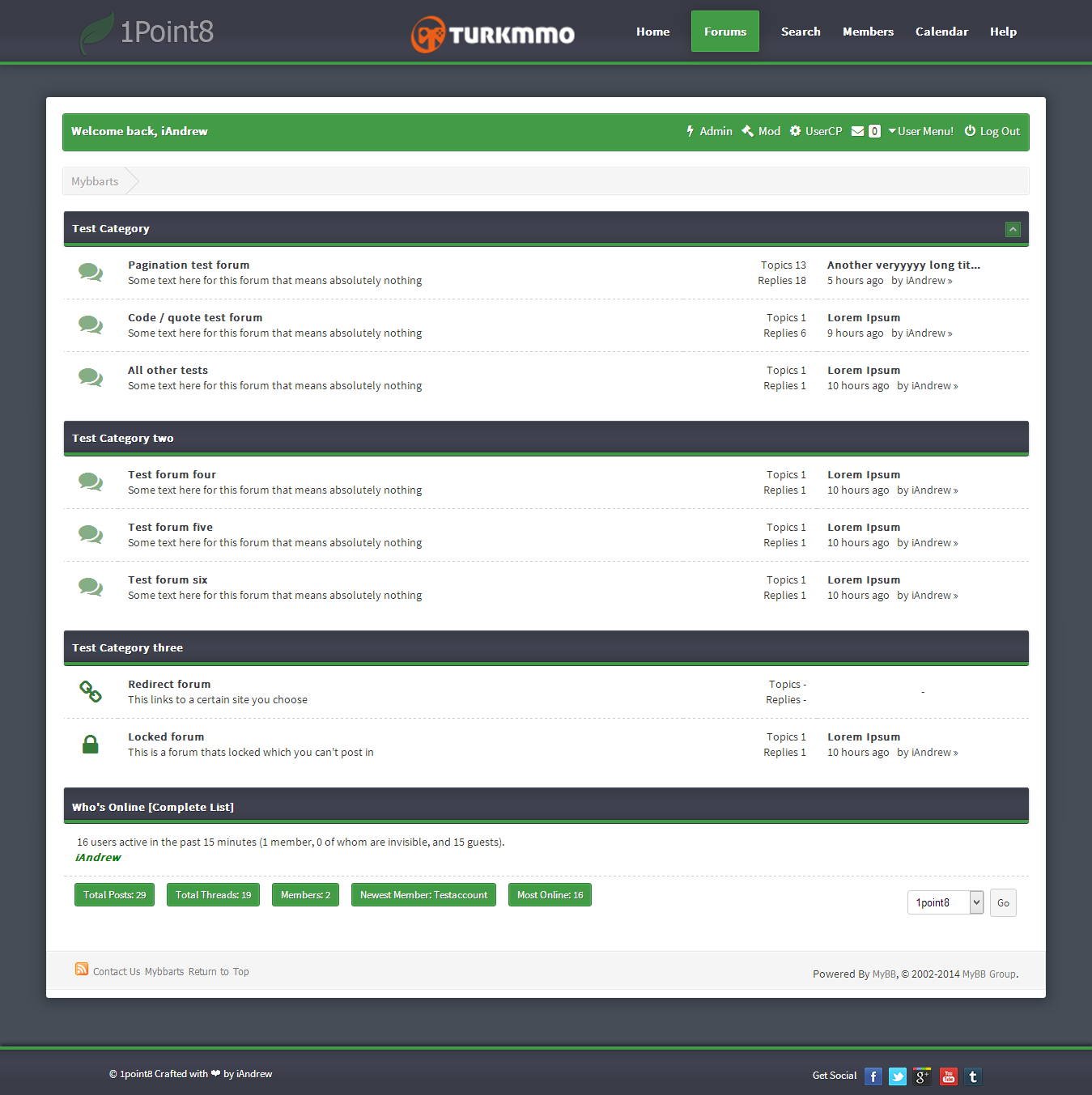Open UserCP gear icon

point(795,131)
